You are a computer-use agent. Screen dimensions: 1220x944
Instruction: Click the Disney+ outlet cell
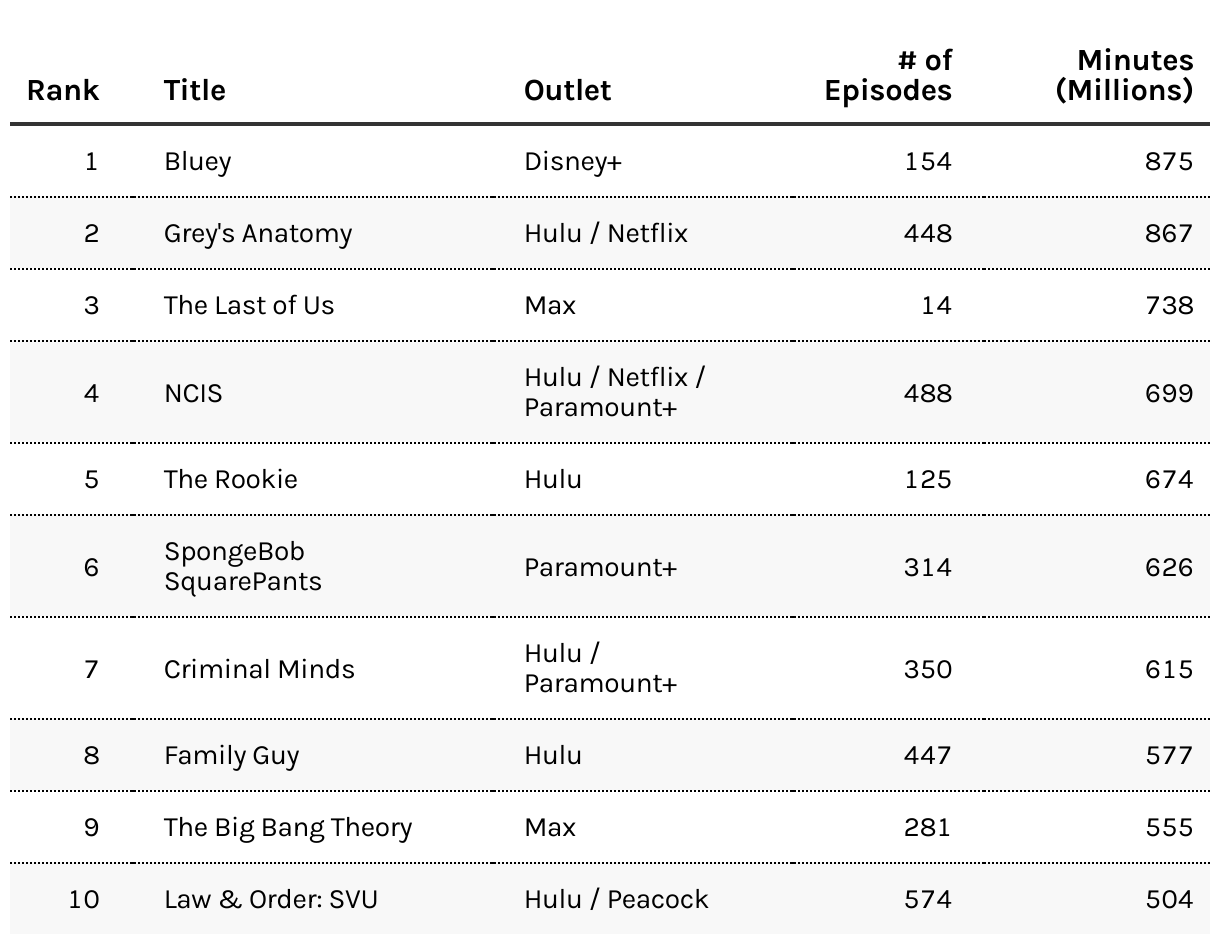(x=573, y=162)
